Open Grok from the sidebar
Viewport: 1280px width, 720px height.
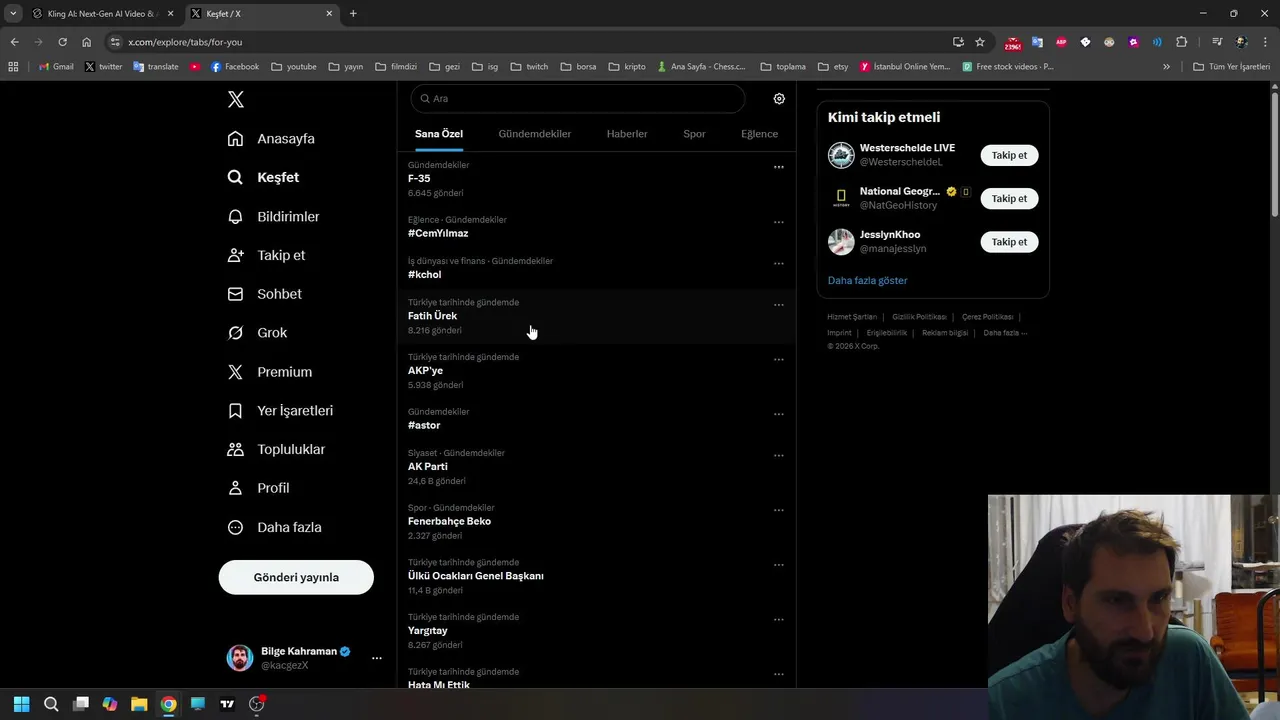click(x=258, y=333)
